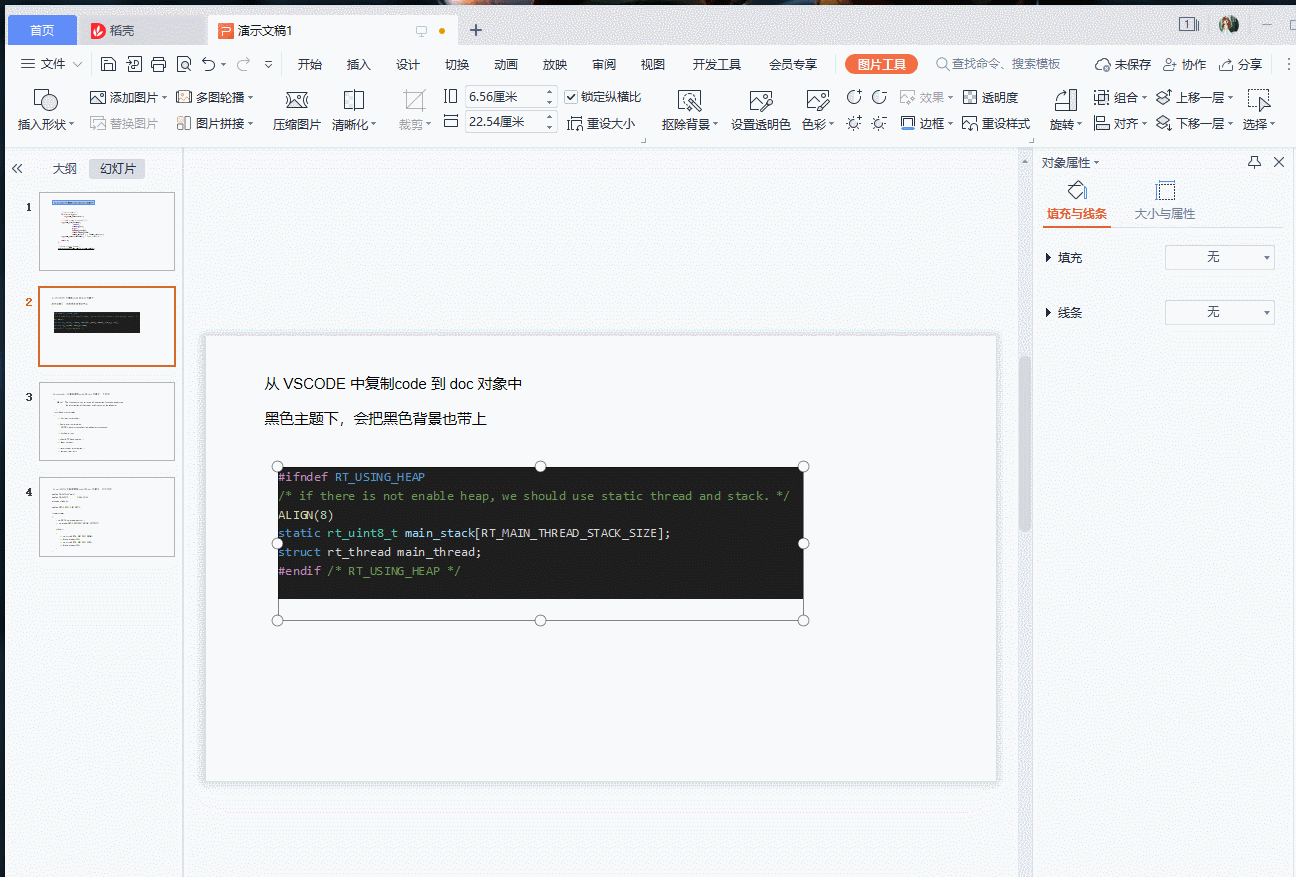Switch to 大纲 outline view

click(x=64, y=169)
